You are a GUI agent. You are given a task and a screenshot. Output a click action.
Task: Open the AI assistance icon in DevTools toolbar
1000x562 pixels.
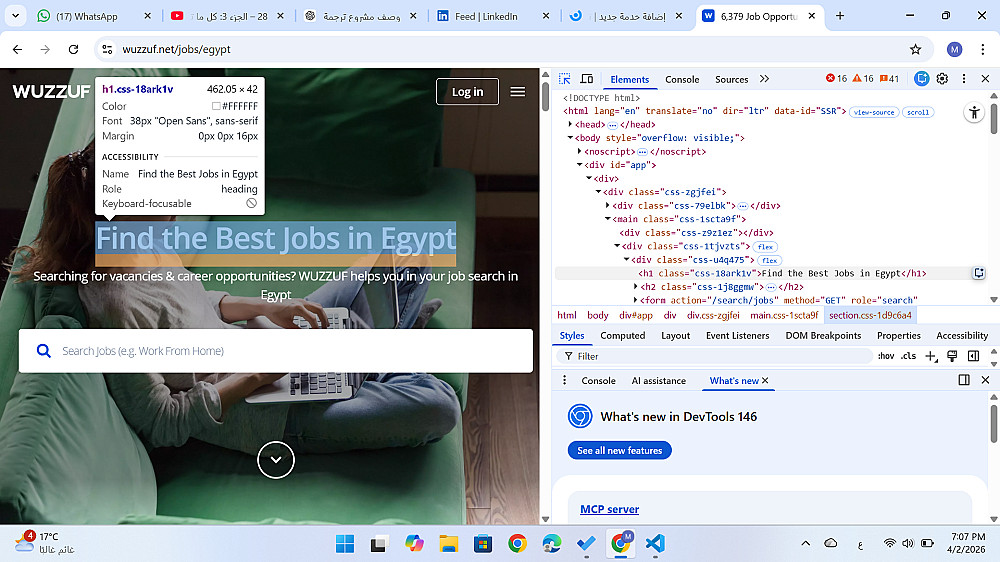(x=921, y=78)
